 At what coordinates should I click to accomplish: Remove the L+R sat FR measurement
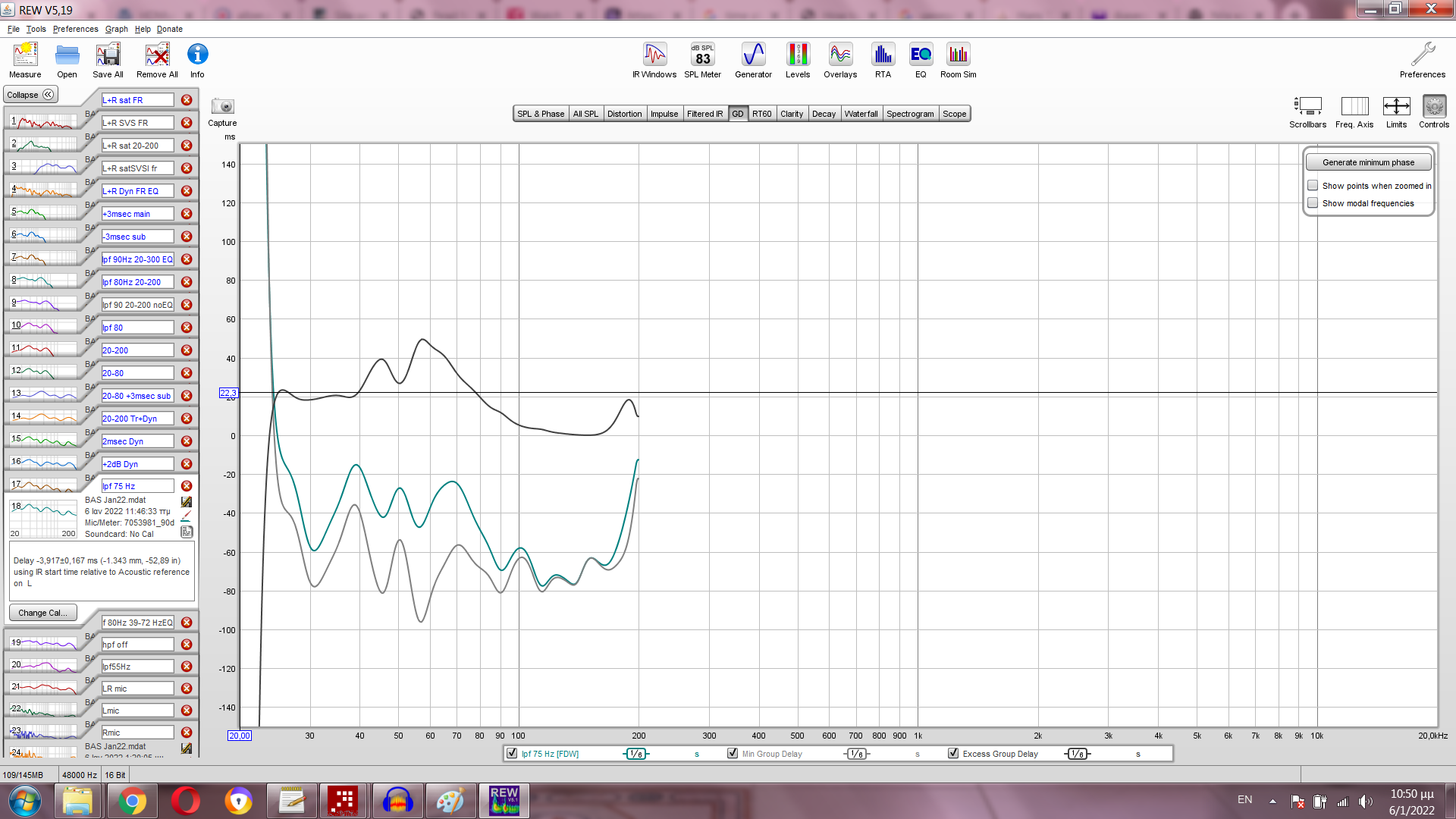187,100
